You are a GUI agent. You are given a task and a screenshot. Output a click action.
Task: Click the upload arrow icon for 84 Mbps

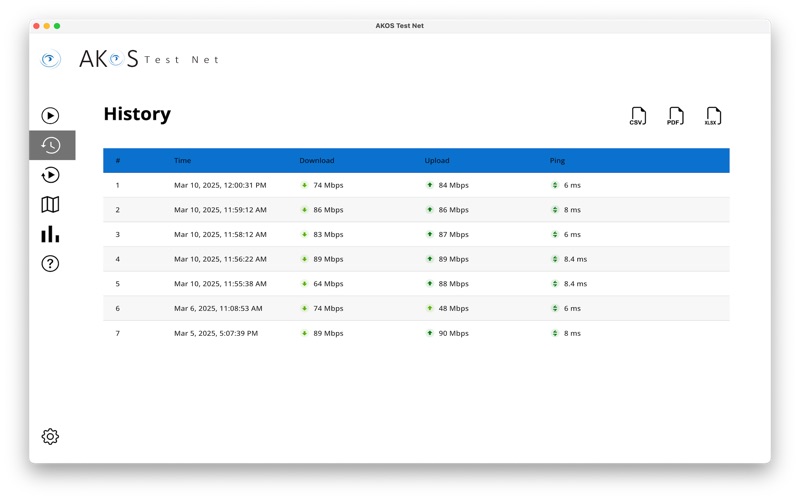(430, 185)
